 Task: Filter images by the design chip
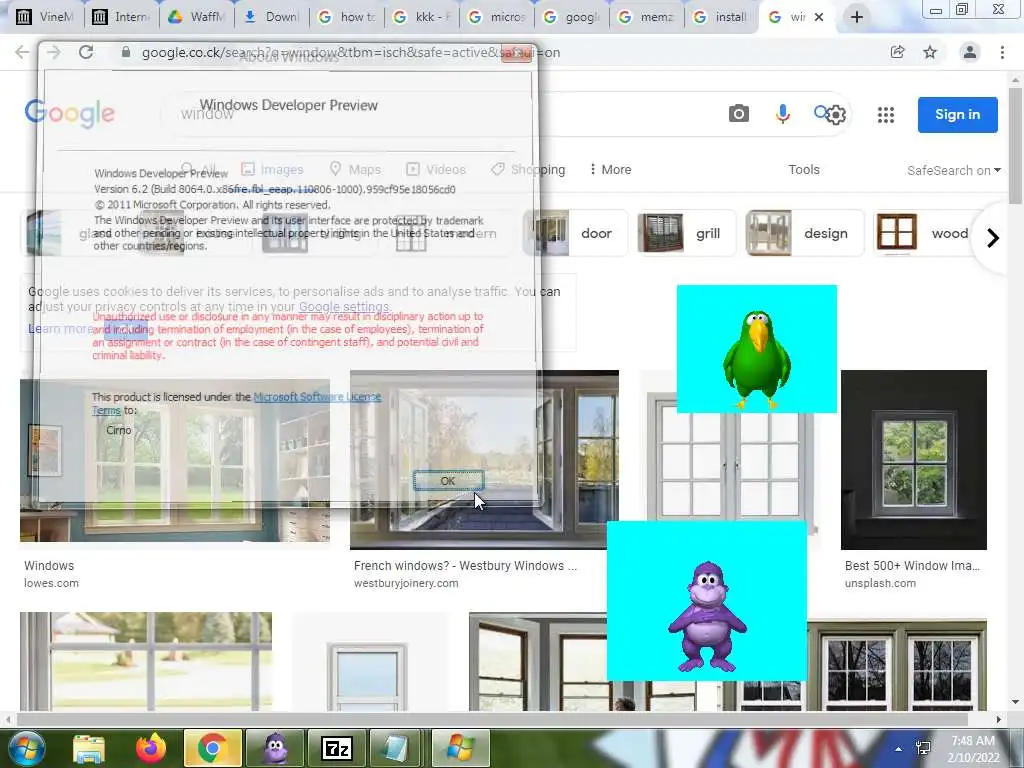pyautogui.click(x=805, y=233)
